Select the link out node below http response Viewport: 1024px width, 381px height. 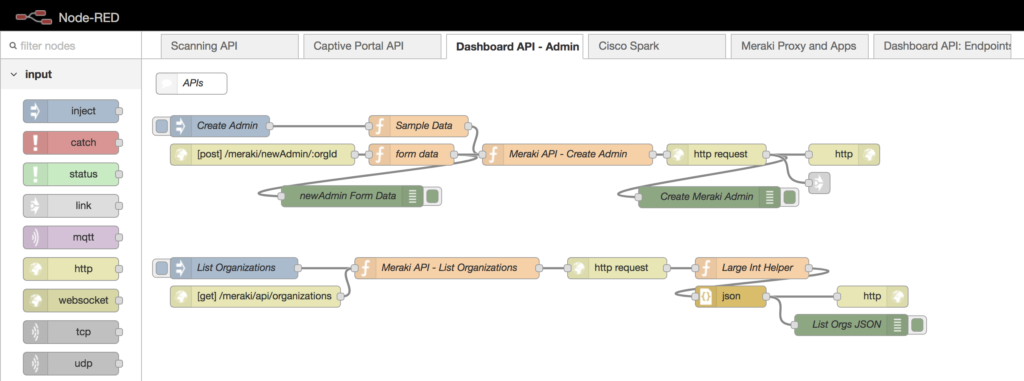[819, 183]
